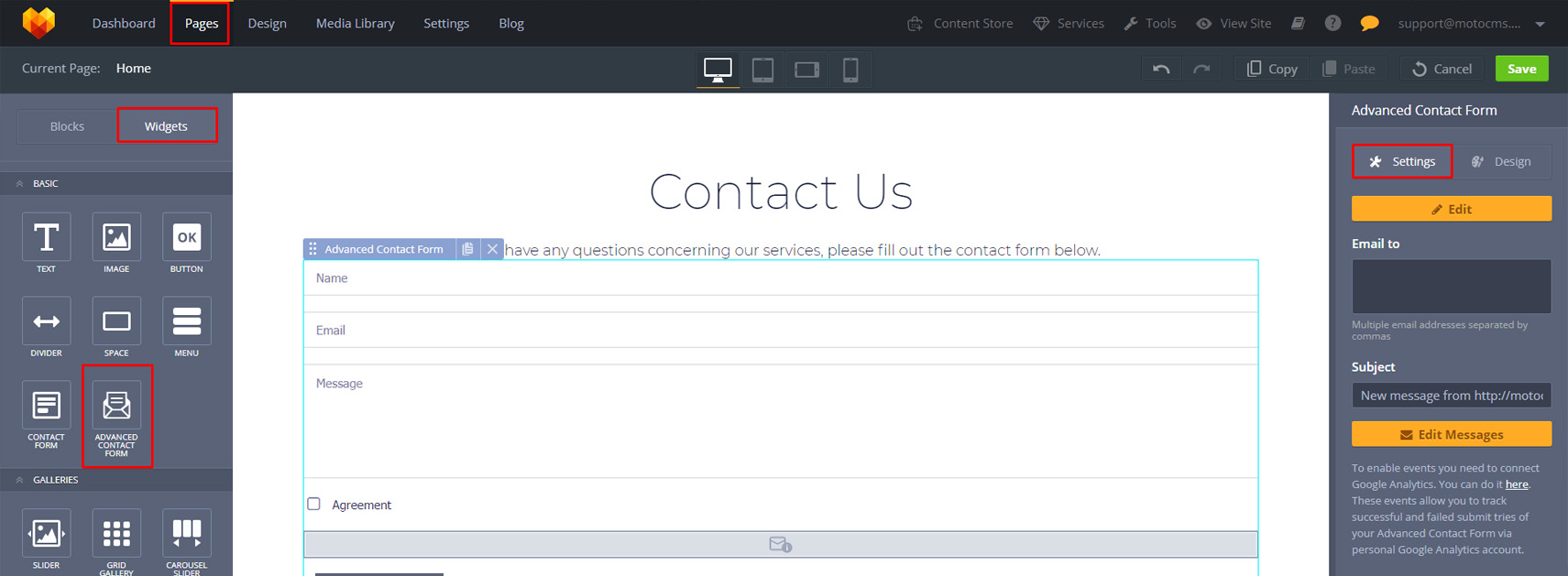The image size is (1568, 576).
Task: Switch to tablet portrait preview
Action: tap(762, 70)
